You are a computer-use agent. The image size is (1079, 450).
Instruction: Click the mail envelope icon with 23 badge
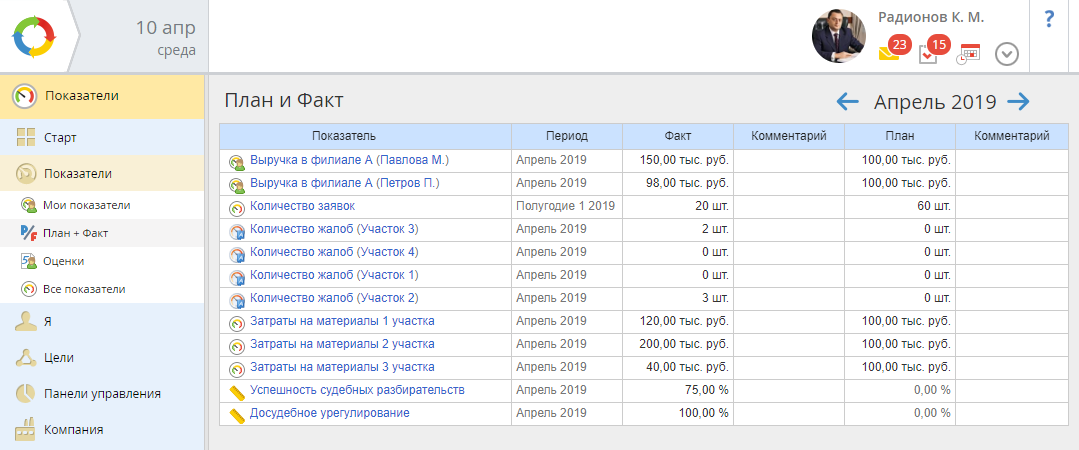[x=888, y=53]
